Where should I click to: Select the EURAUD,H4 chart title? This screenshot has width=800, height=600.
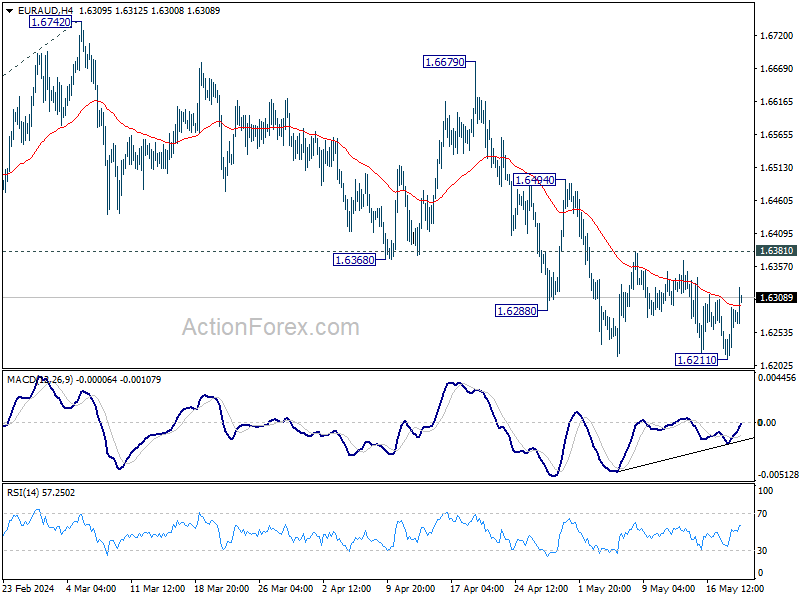(45, 10)
